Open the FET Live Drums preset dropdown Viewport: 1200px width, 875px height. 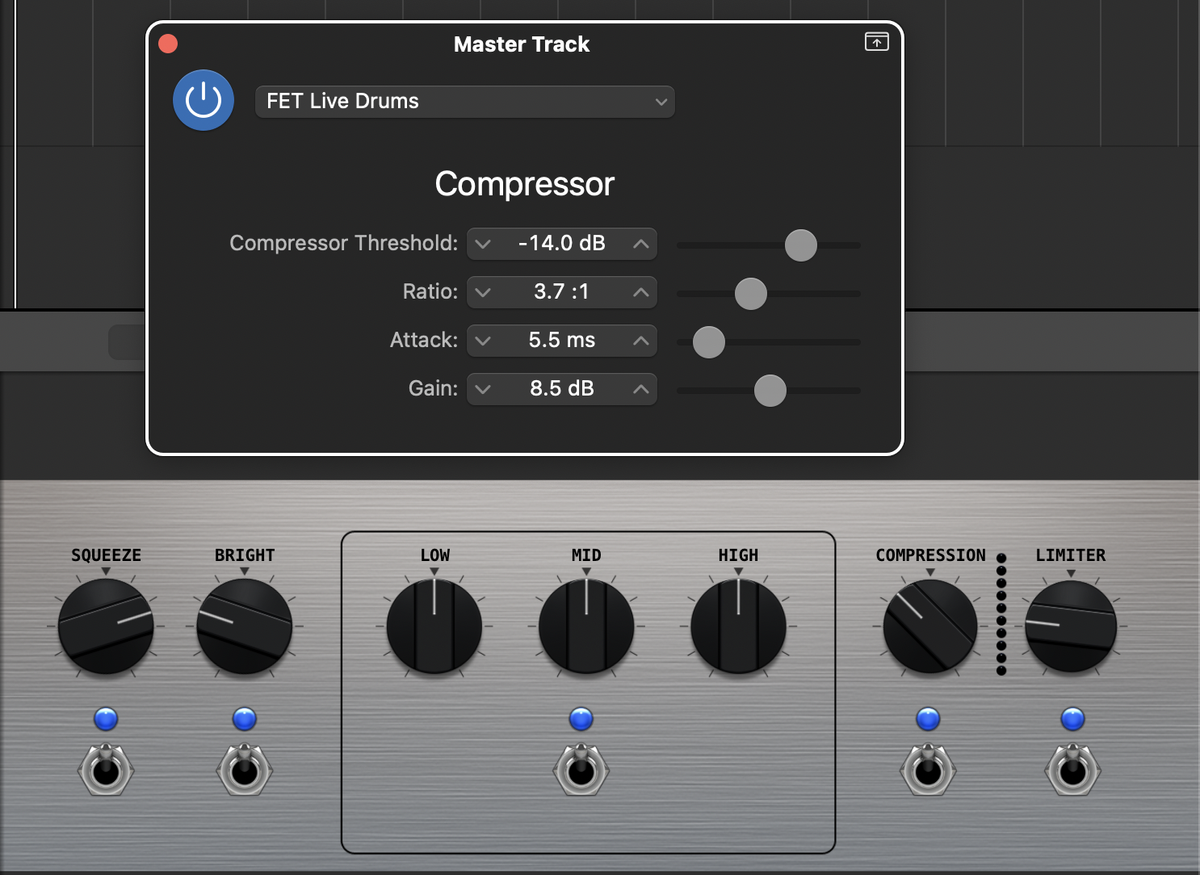click(x=464, y=101)
